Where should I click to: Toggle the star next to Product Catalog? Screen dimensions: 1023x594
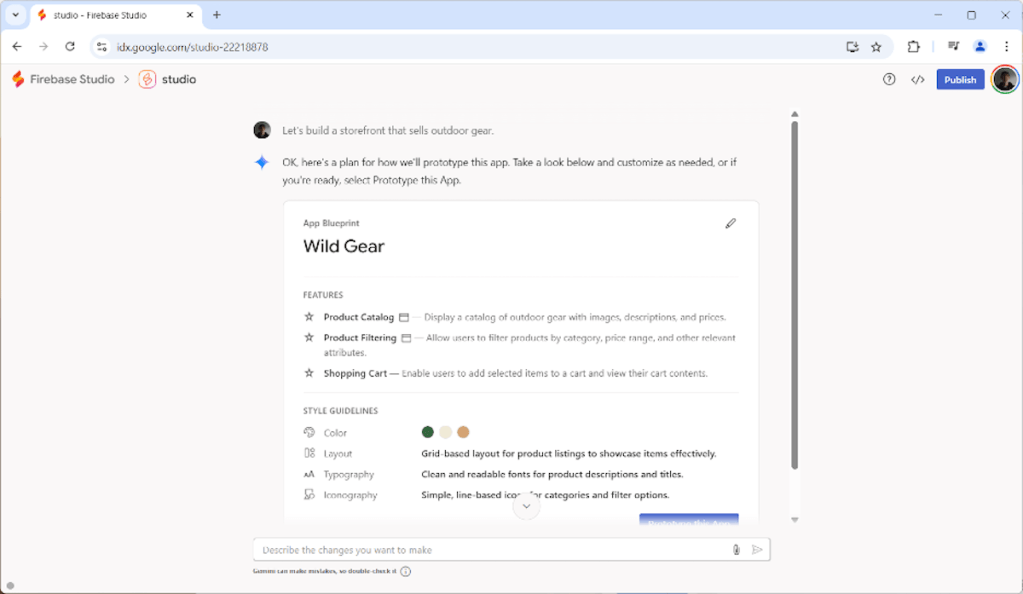pos(309,317)
